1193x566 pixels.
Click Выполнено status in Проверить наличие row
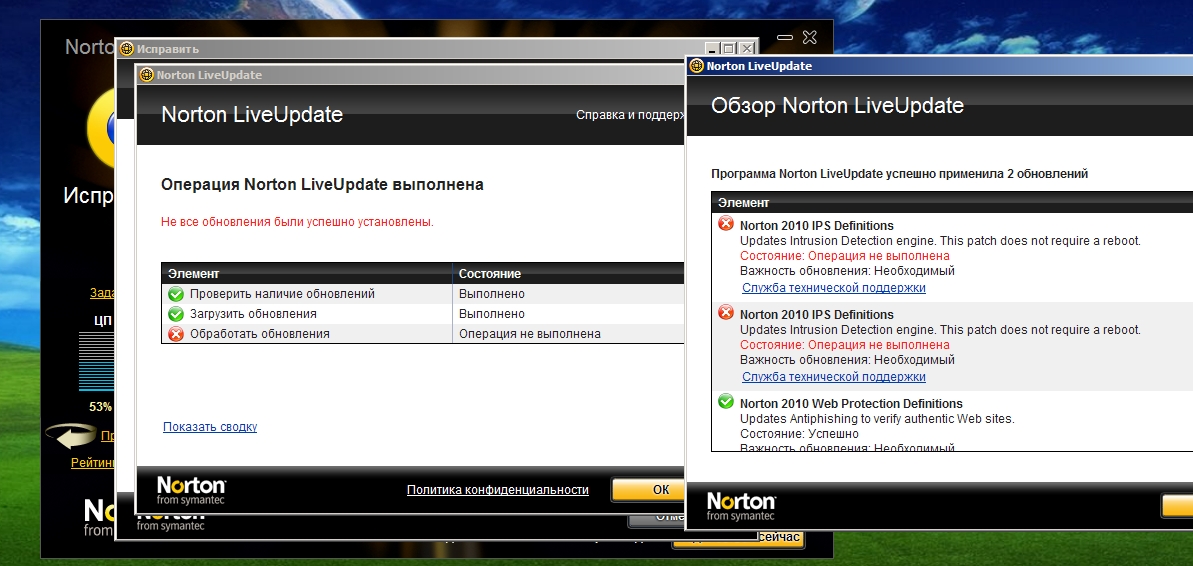(x=492, y=294)
